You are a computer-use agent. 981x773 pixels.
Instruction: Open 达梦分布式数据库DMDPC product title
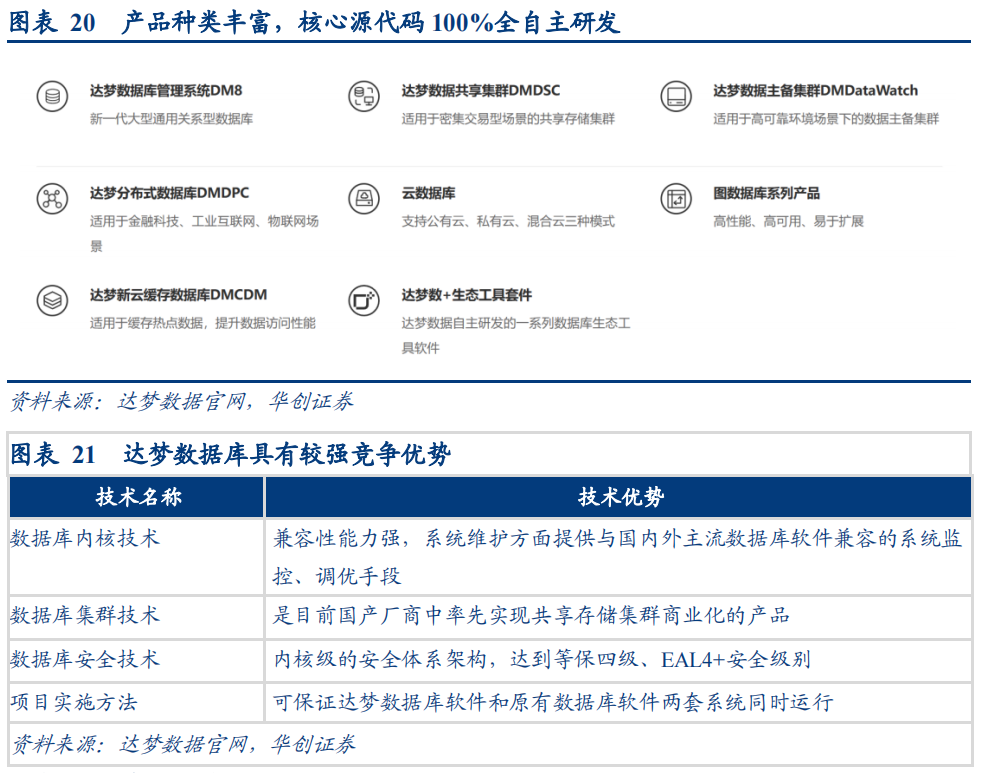point(169,193)
